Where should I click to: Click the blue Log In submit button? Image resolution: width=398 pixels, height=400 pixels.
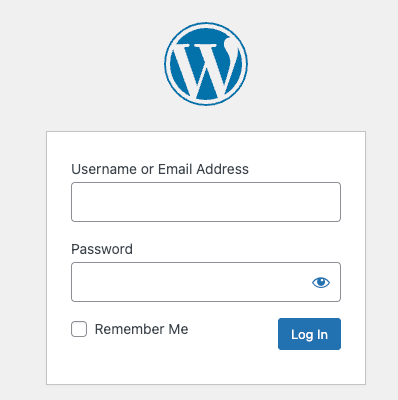click(x=309, y=334)
